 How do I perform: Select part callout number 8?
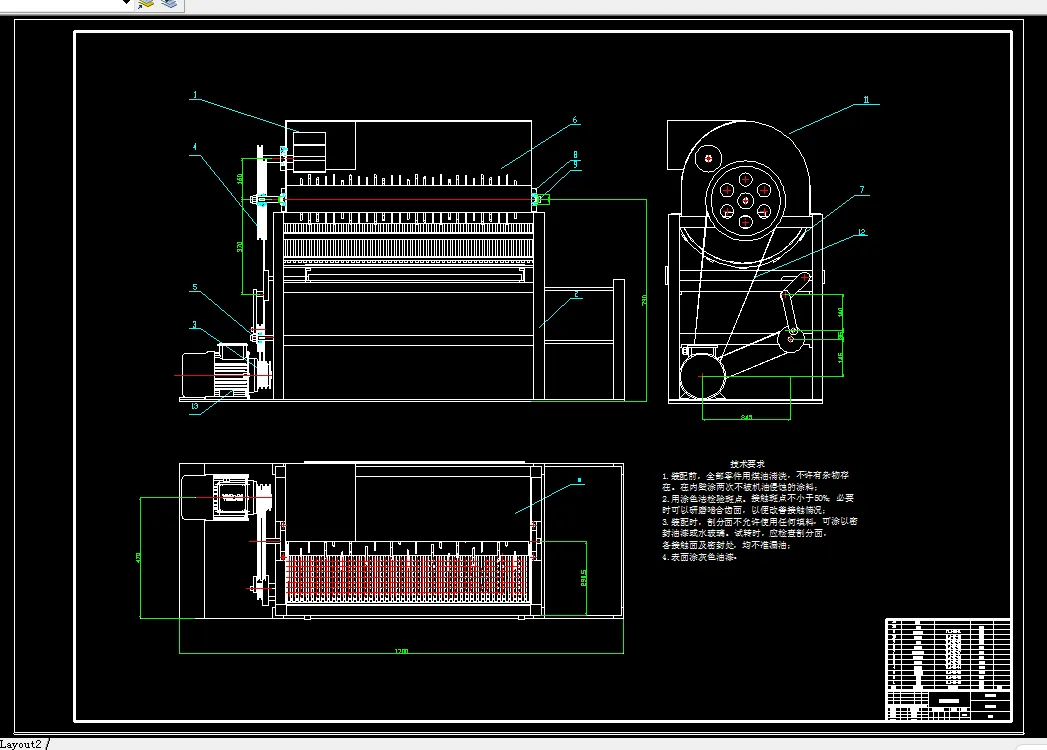575,155
